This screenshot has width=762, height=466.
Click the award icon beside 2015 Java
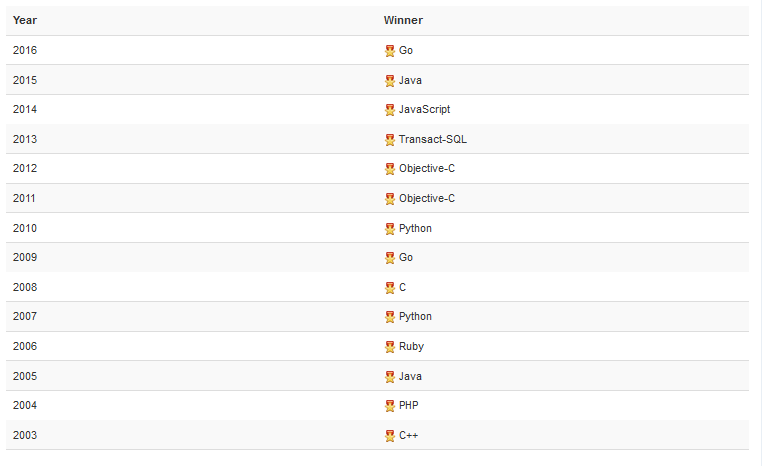tap(390, 81)
